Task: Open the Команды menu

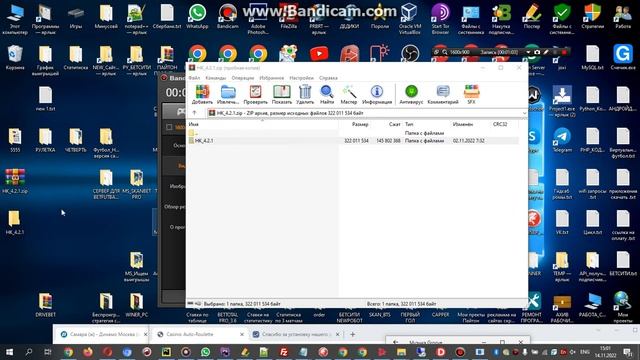Action: [x=216, y=78]
